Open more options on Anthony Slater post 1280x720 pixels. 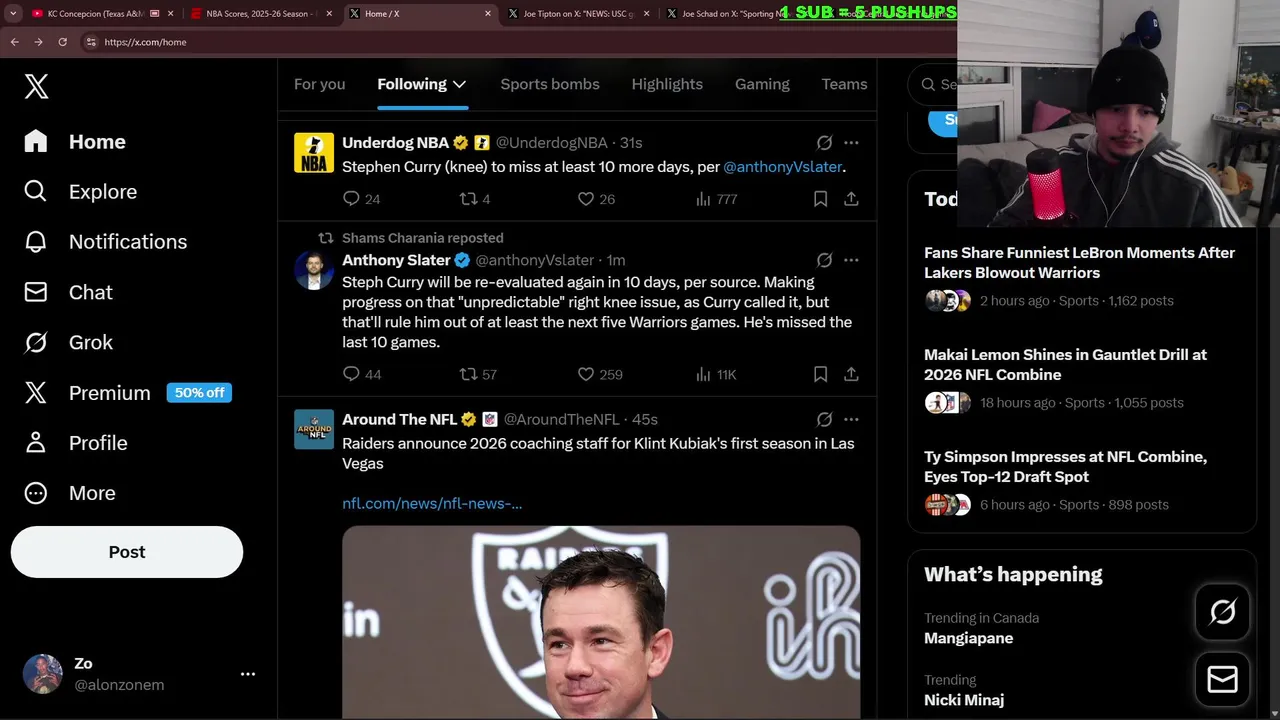click(x=851, y=260)
